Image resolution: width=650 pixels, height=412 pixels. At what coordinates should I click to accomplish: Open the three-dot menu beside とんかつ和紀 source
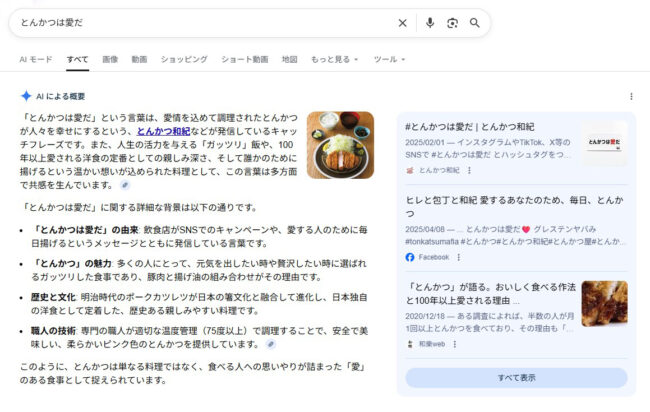pos(469,170)
